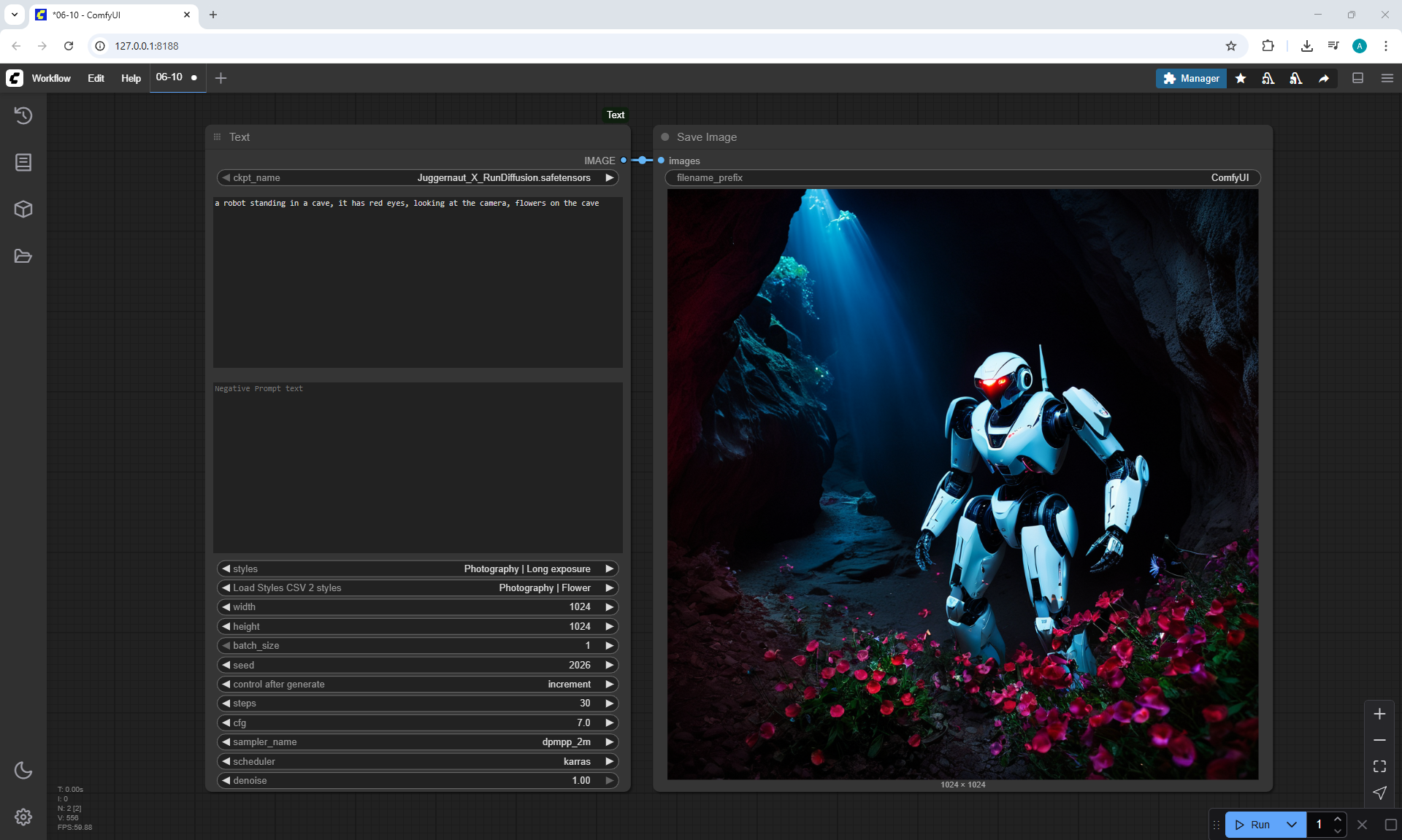Click the fit view icon

click(x=1379, y=766)
